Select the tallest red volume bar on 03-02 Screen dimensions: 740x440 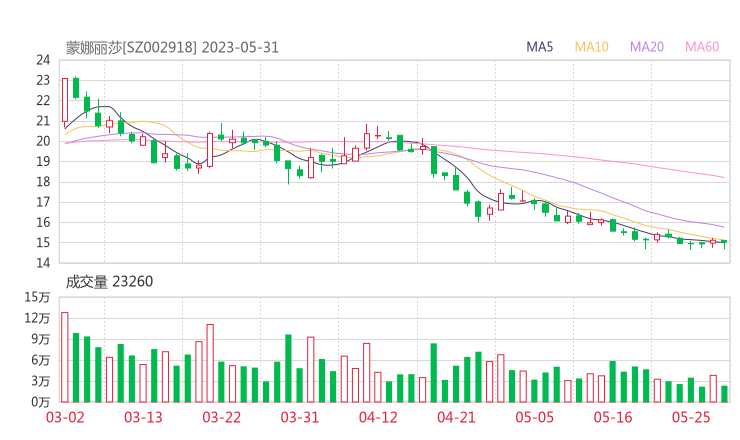point(65,357)
